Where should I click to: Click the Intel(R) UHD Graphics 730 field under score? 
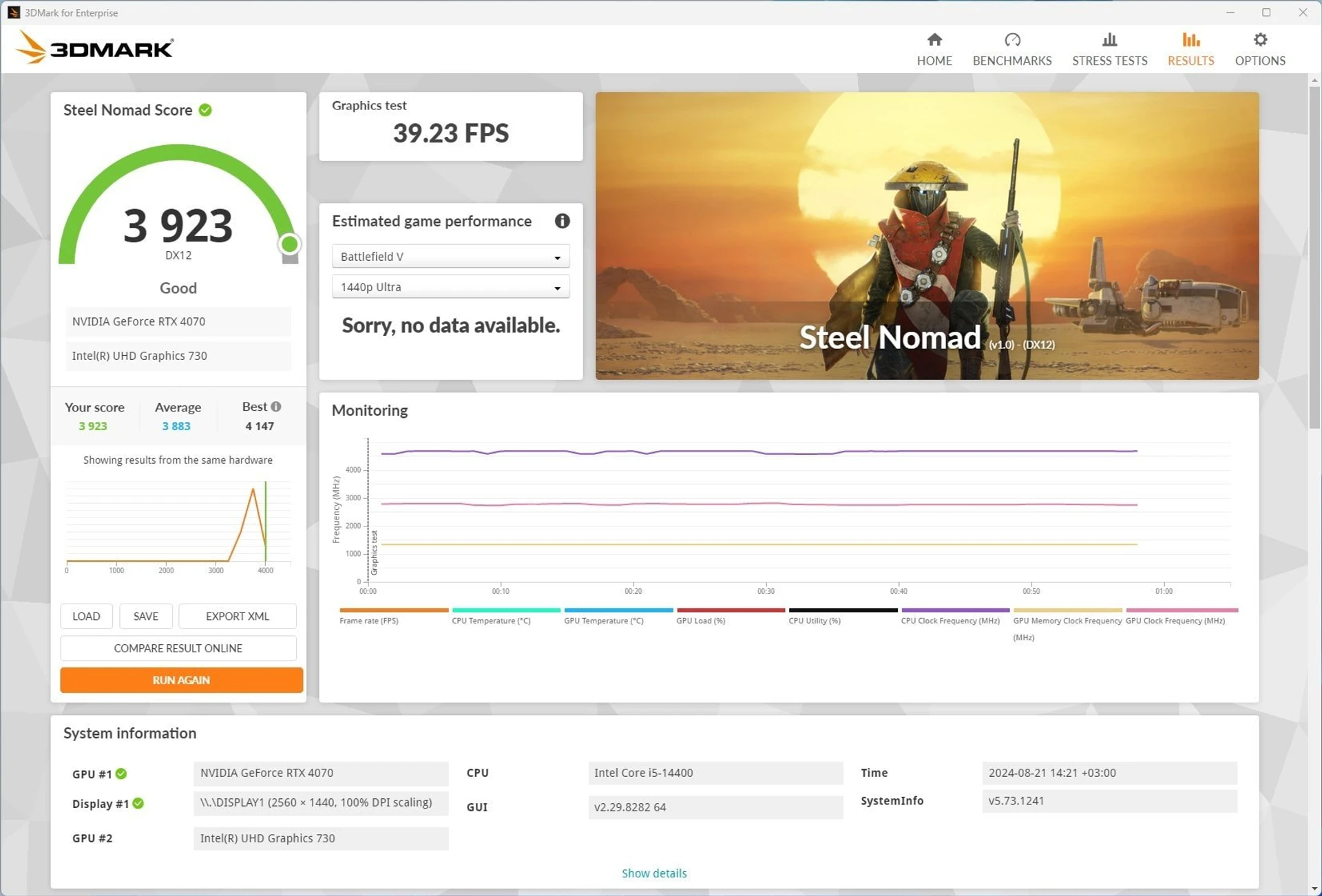[x=178, y=356]
